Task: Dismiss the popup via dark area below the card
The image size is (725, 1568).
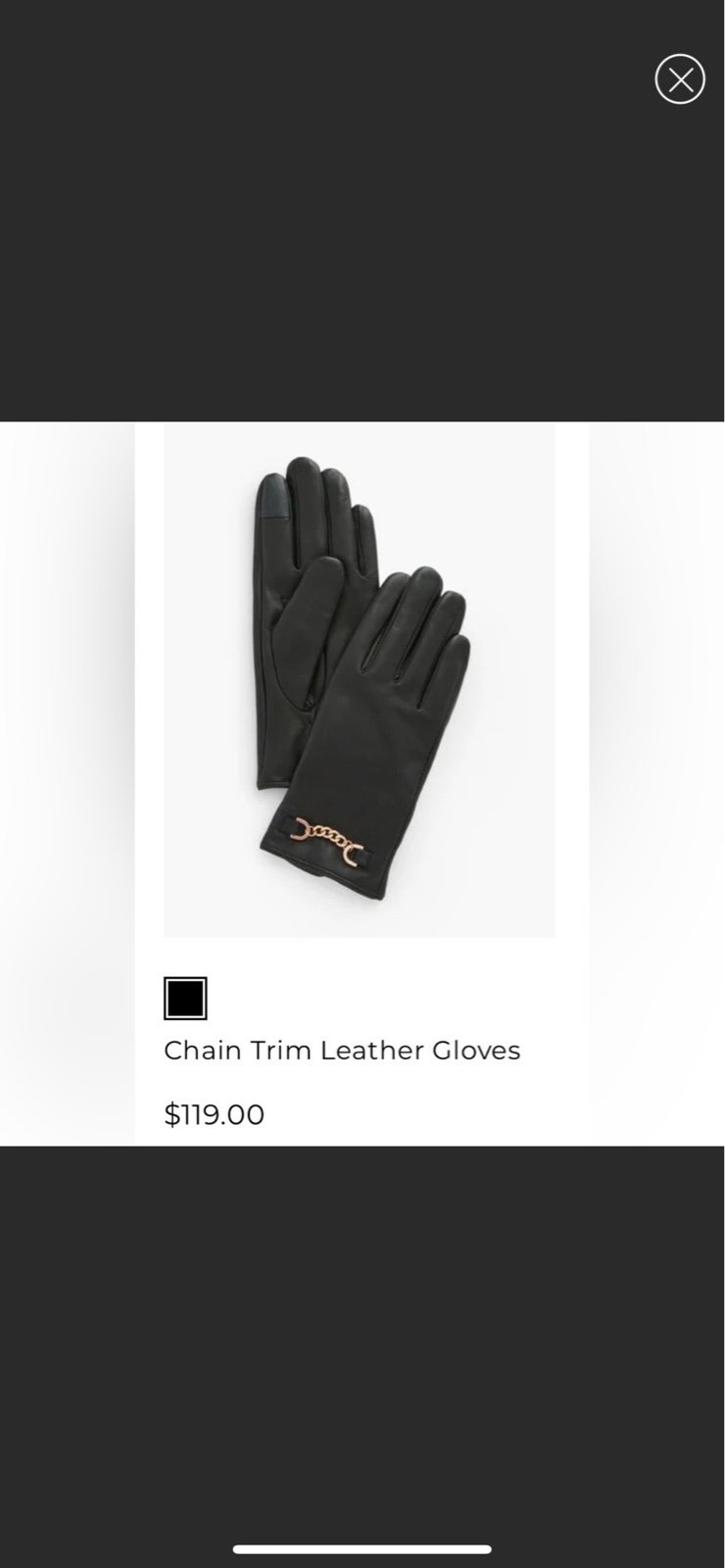Action: (362, 1343)
